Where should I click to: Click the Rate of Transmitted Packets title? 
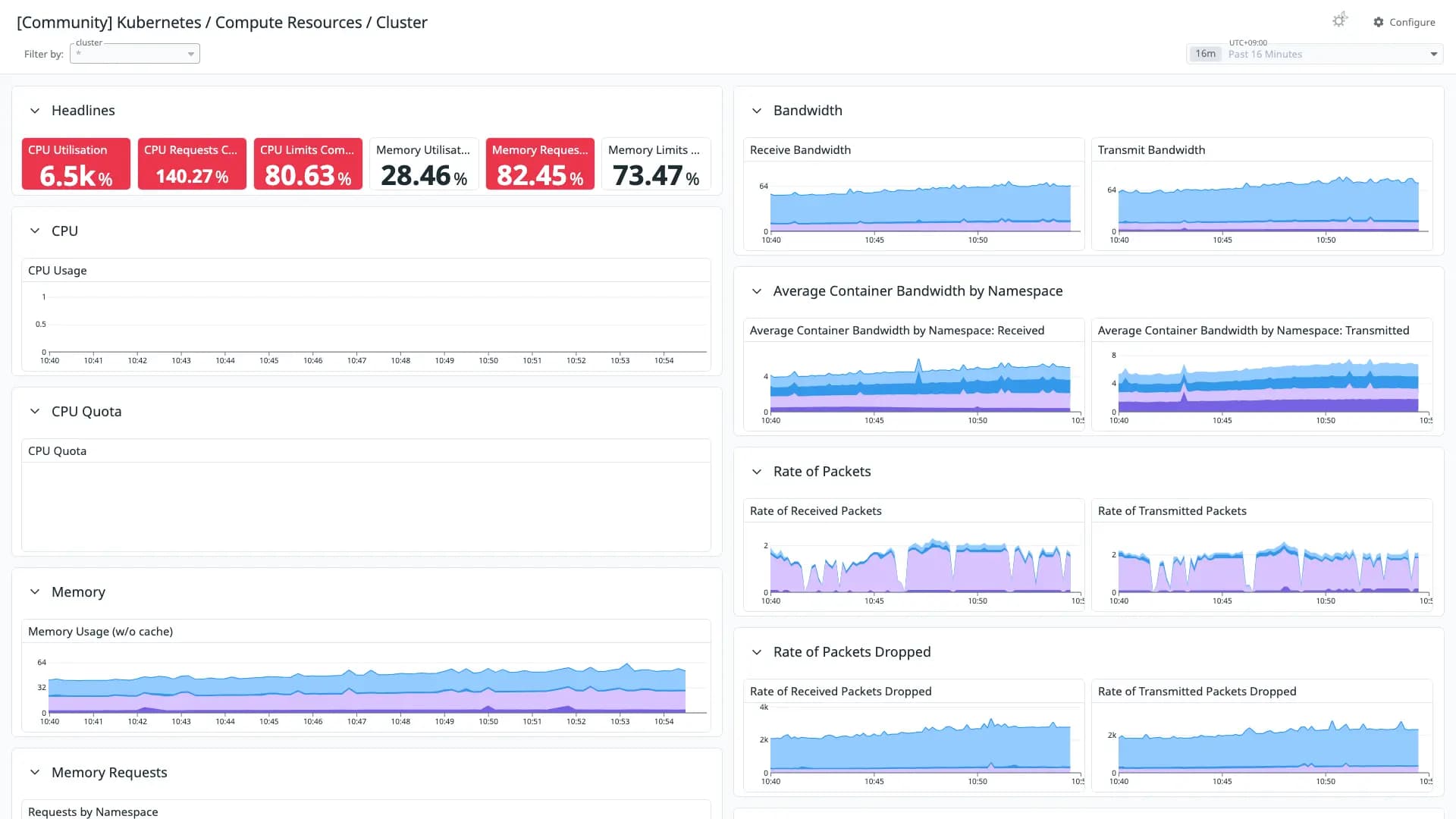click(1172, 511)
